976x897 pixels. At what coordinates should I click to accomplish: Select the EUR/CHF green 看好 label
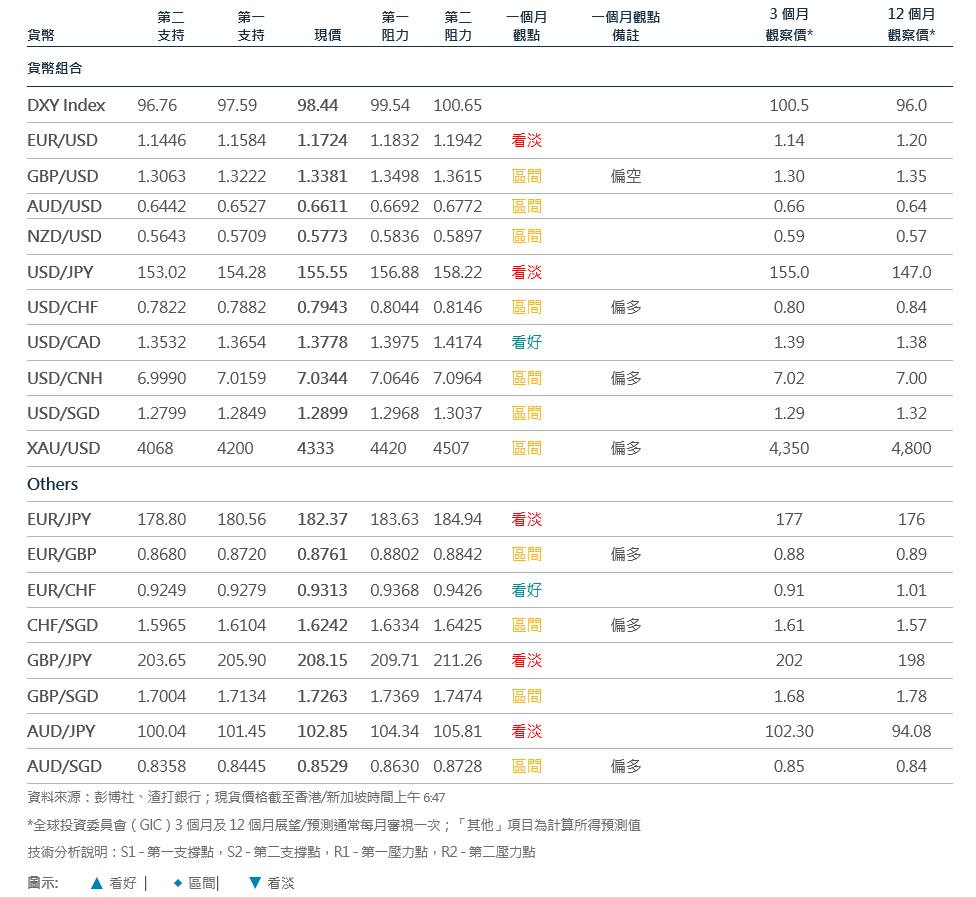tap(526, 590)
